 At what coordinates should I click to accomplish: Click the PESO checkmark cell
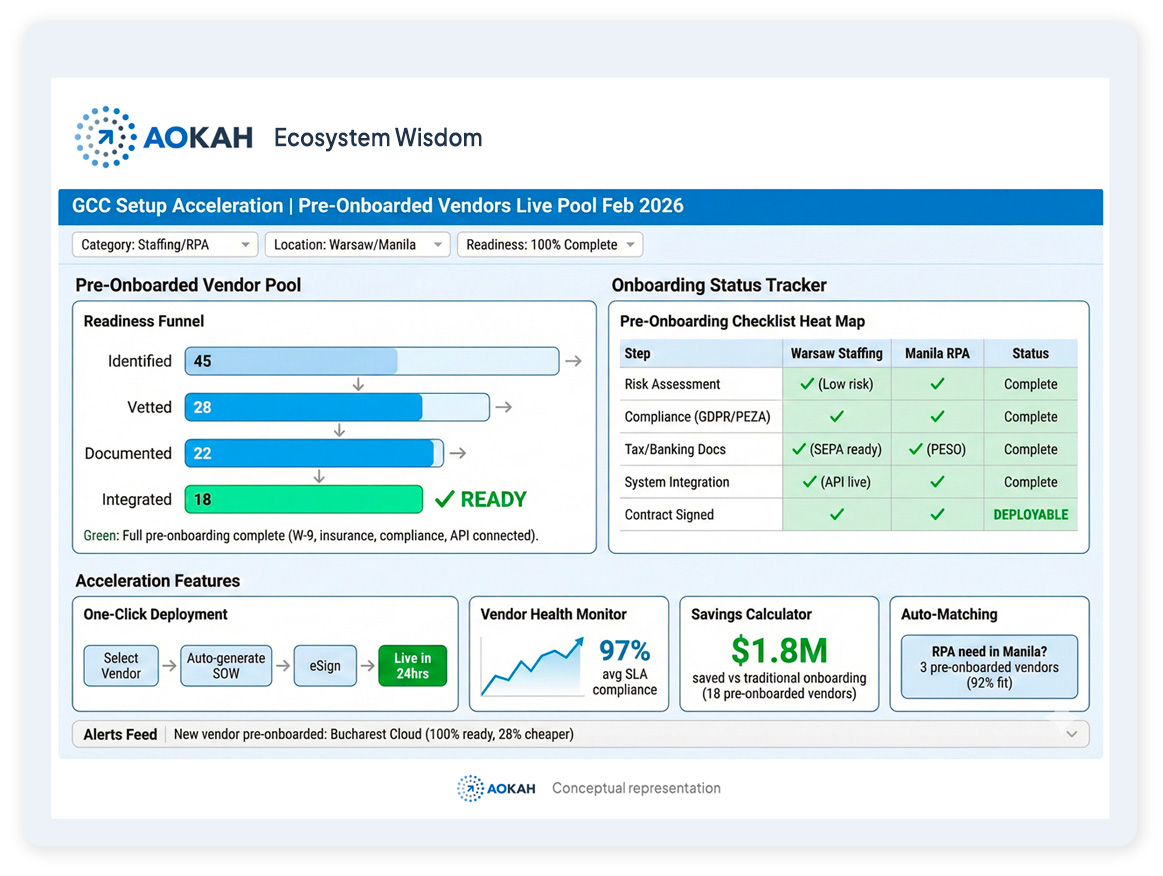(x=938, y=449)
